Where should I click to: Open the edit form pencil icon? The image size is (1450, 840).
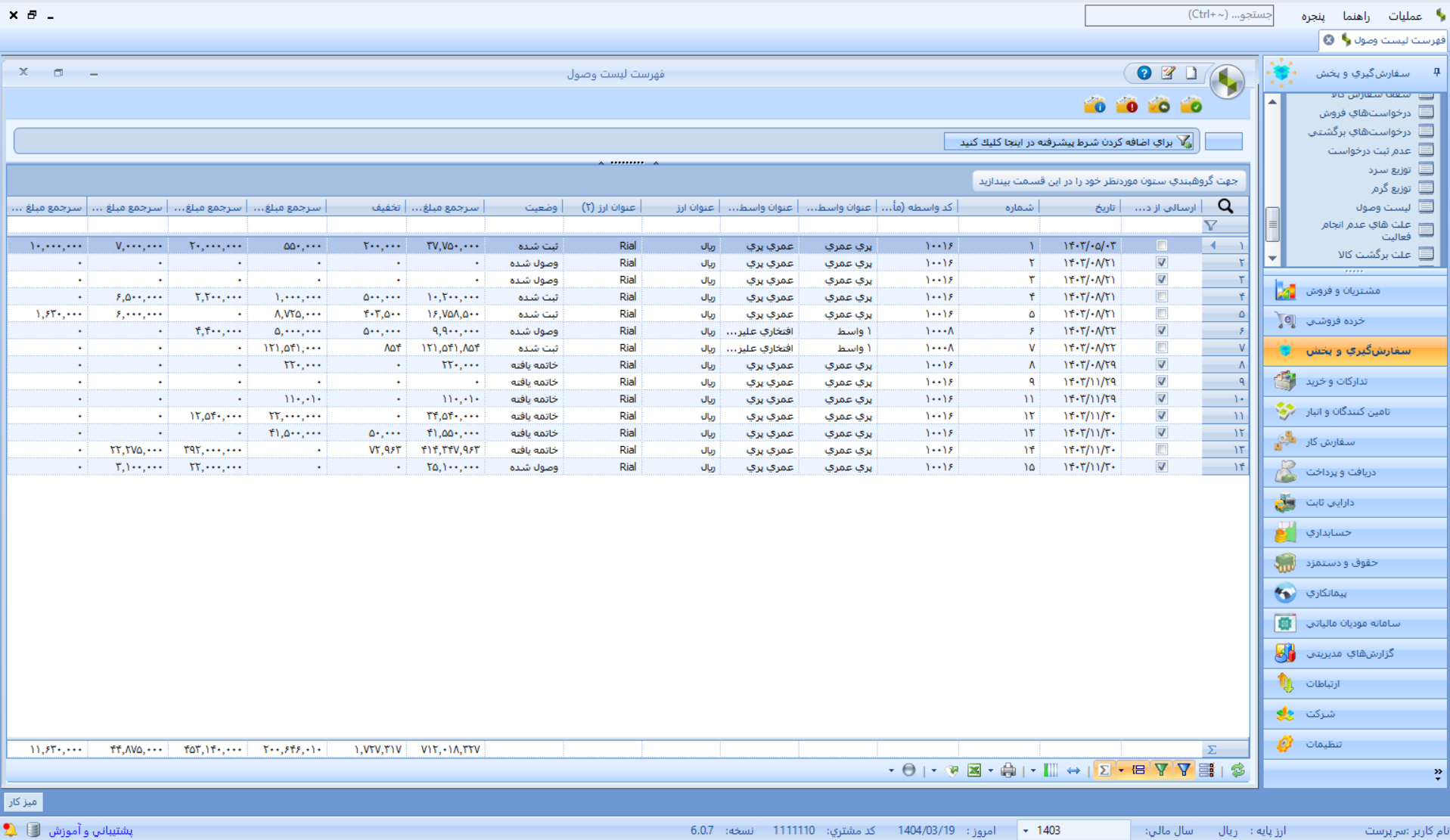tap(1168, 73)
